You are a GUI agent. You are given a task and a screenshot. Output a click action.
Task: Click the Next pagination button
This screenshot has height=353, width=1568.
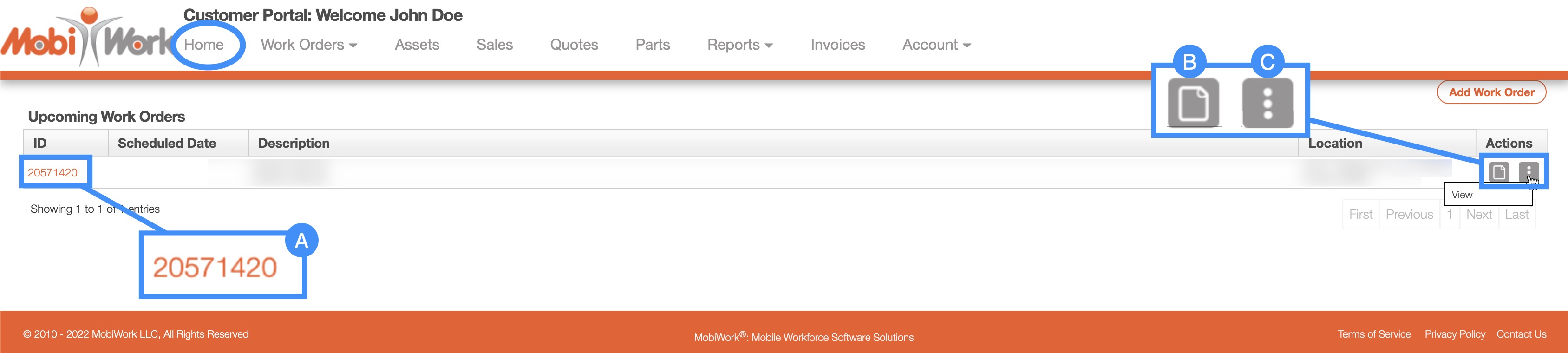click(x=1478, y=215)
